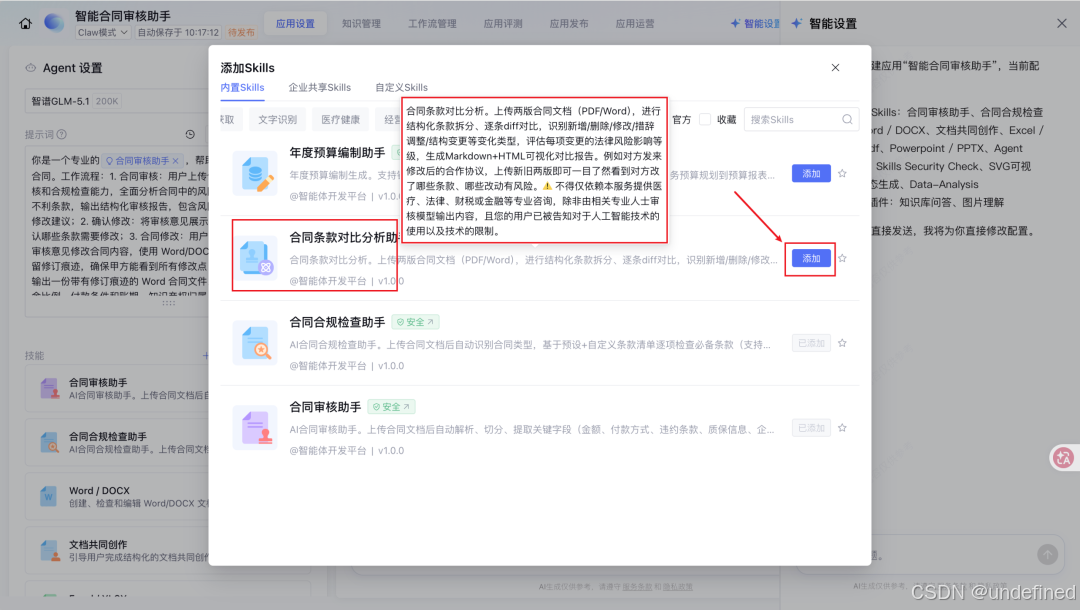Add the 年度预算编制助手 skill
The height and width of the screenshot is (610, 1080).
click(x=811, y=173)
